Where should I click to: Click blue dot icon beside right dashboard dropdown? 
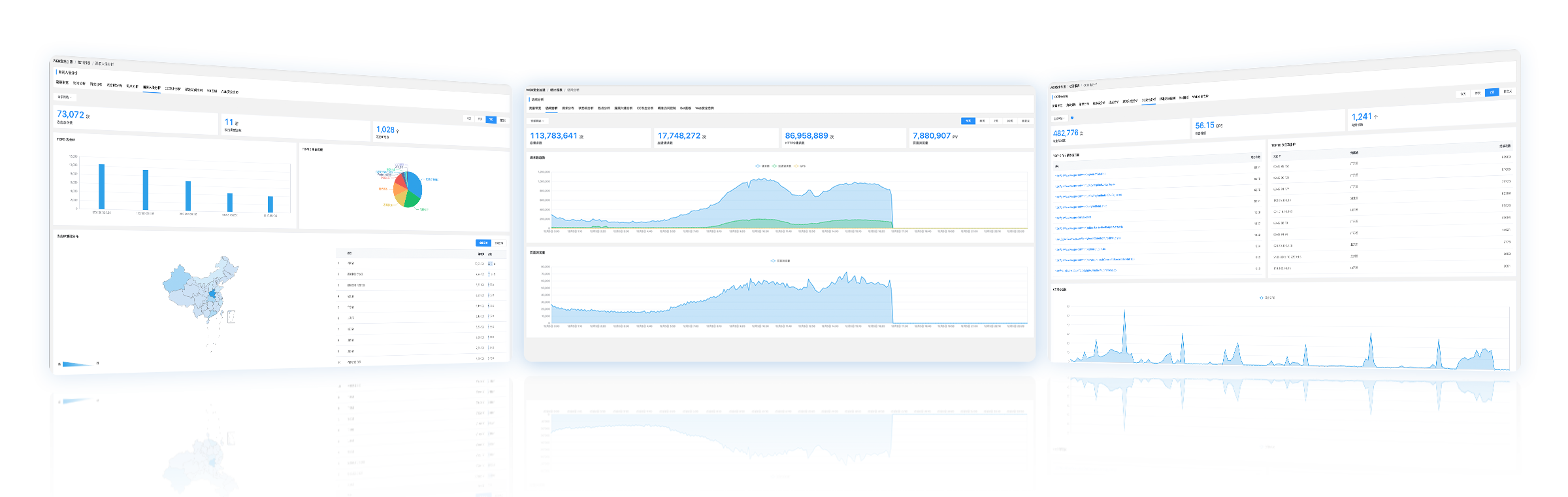[1072, 118]
